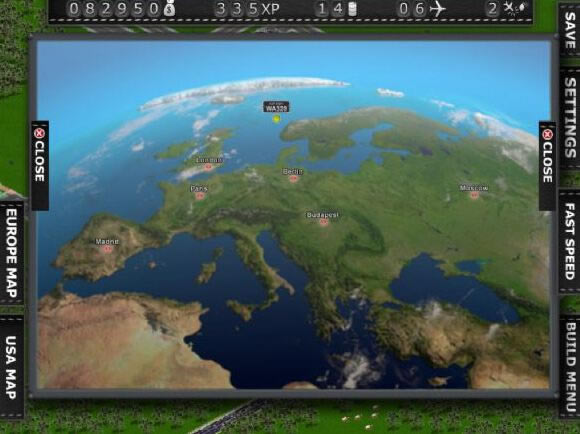Image resolution: width=580 pixels, height=434 pixels.
Task: Open Settings from the right sidebar
Action: pyautogui.click(x=570, y=118)
